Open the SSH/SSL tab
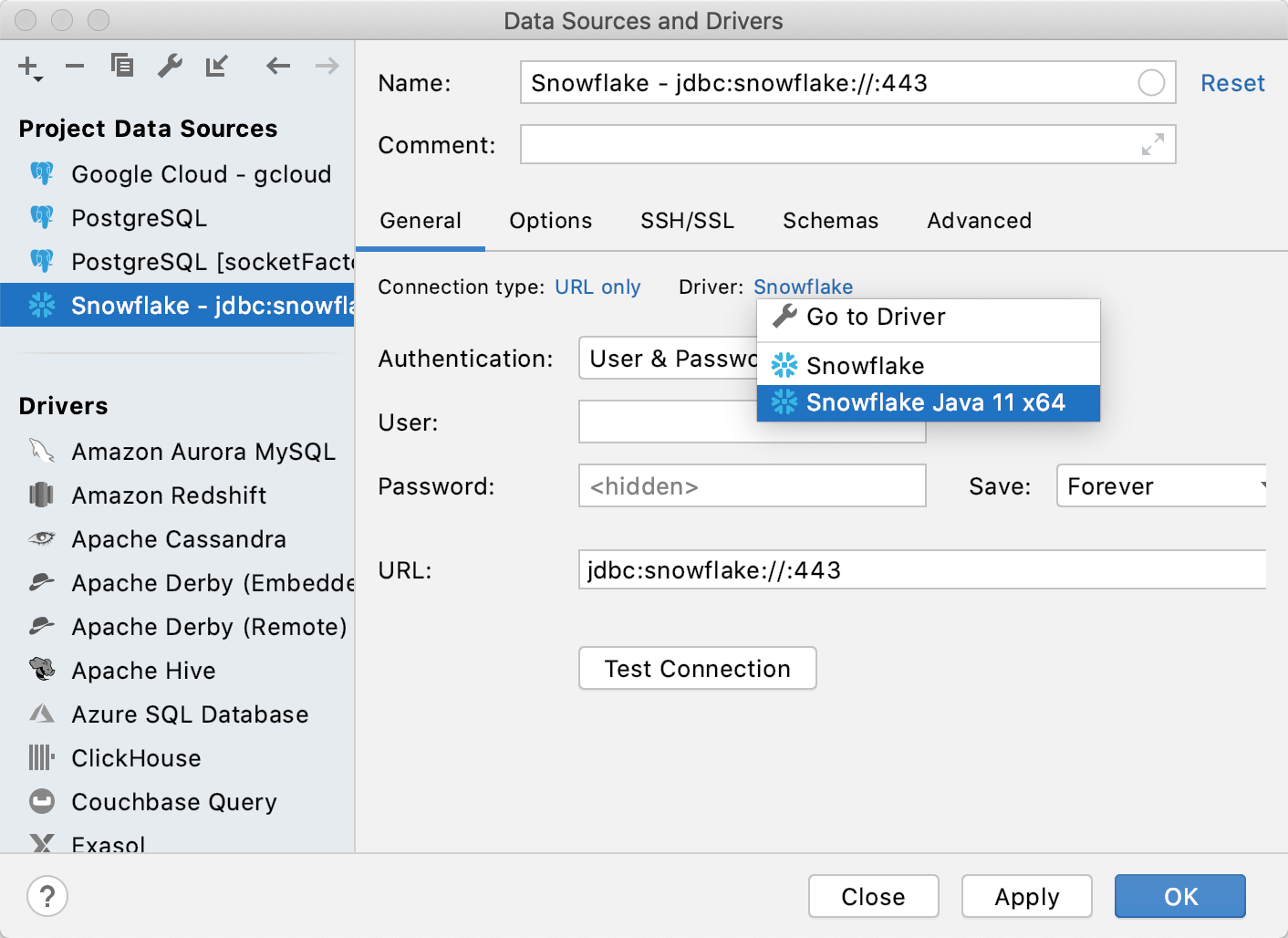This screenshot has height=938, width=1288. pos(687,221)
